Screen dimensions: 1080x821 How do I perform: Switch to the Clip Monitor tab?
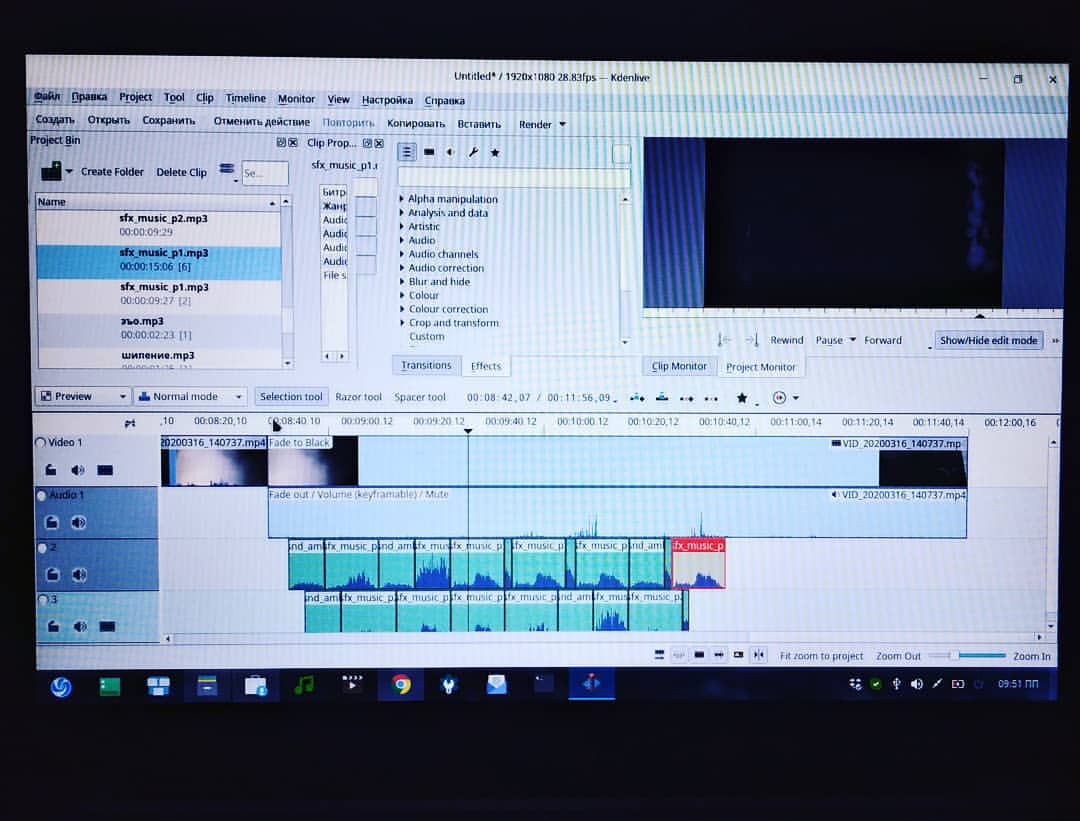click(x=679, y=366)
